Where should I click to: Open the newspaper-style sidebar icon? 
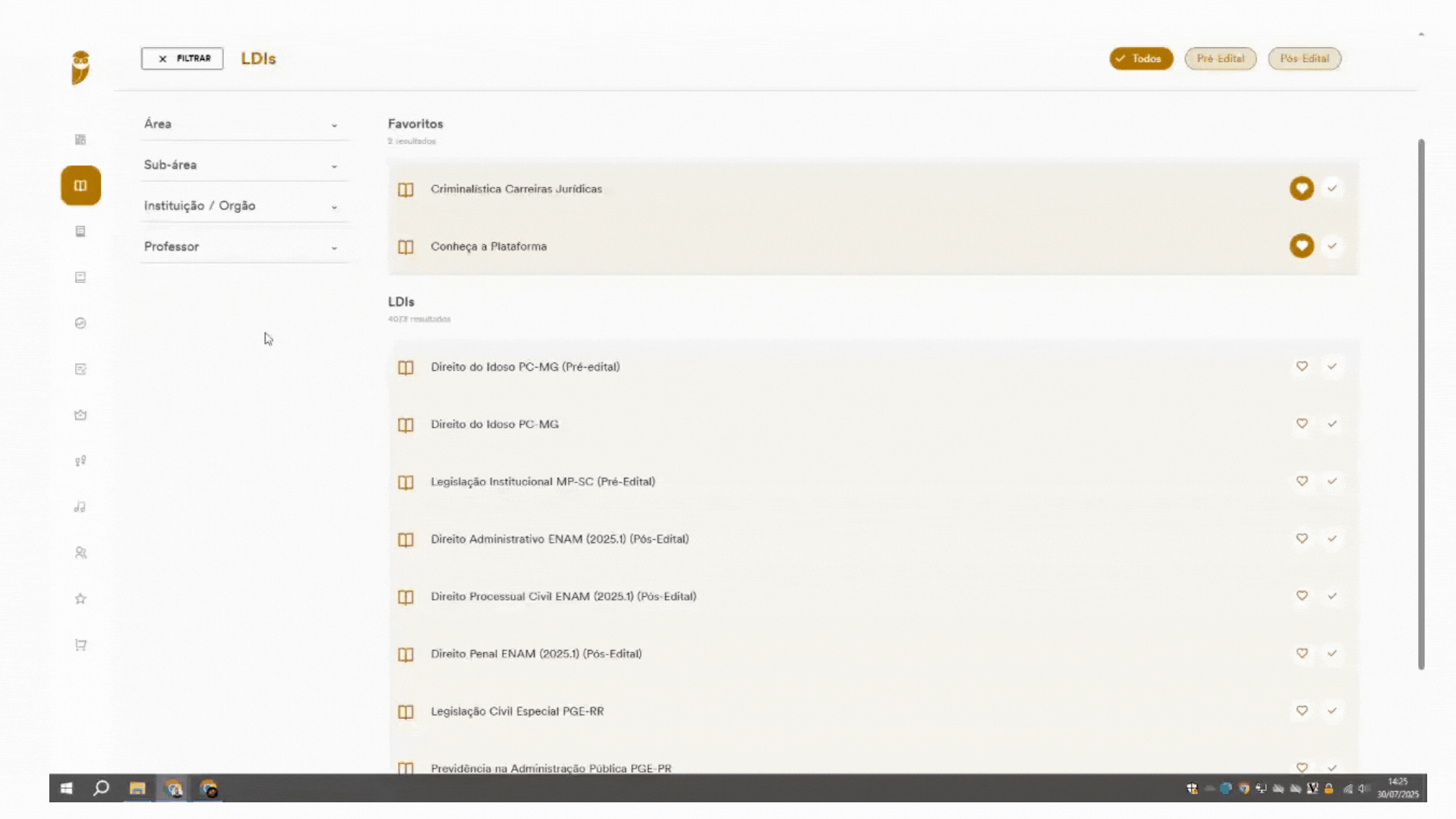(80, 278)
